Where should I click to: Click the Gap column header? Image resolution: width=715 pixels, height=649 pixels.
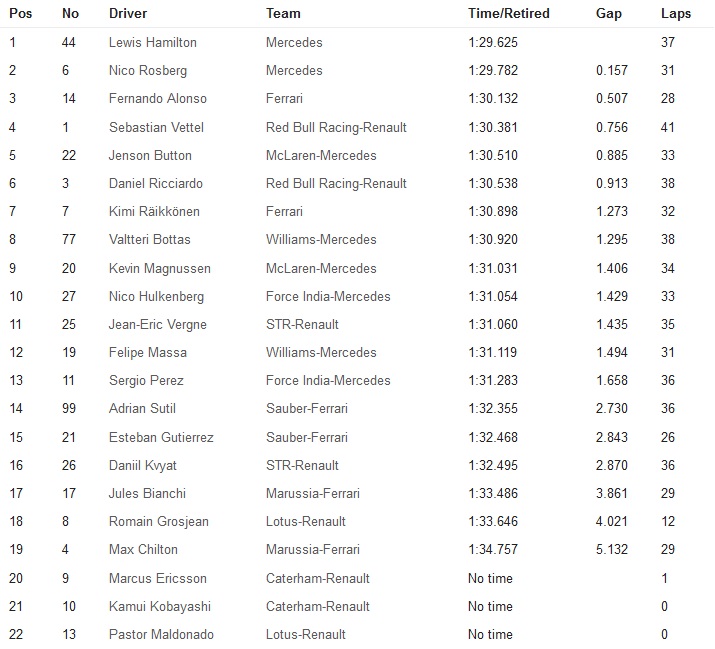pyautogui.click(x=609, y=14)
